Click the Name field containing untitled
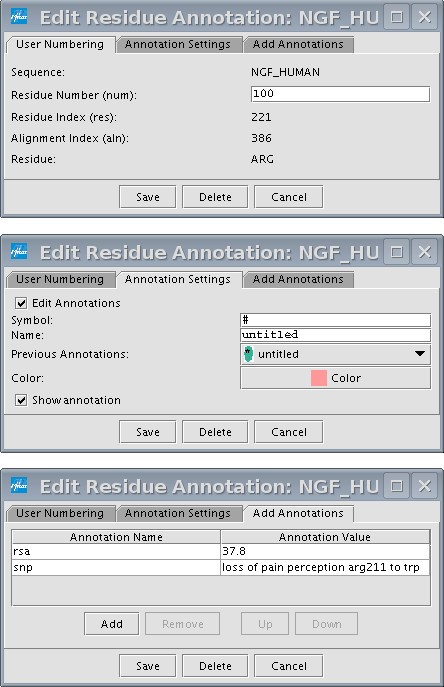Screen dimensions: 444x687 click(x=335, y=335)
